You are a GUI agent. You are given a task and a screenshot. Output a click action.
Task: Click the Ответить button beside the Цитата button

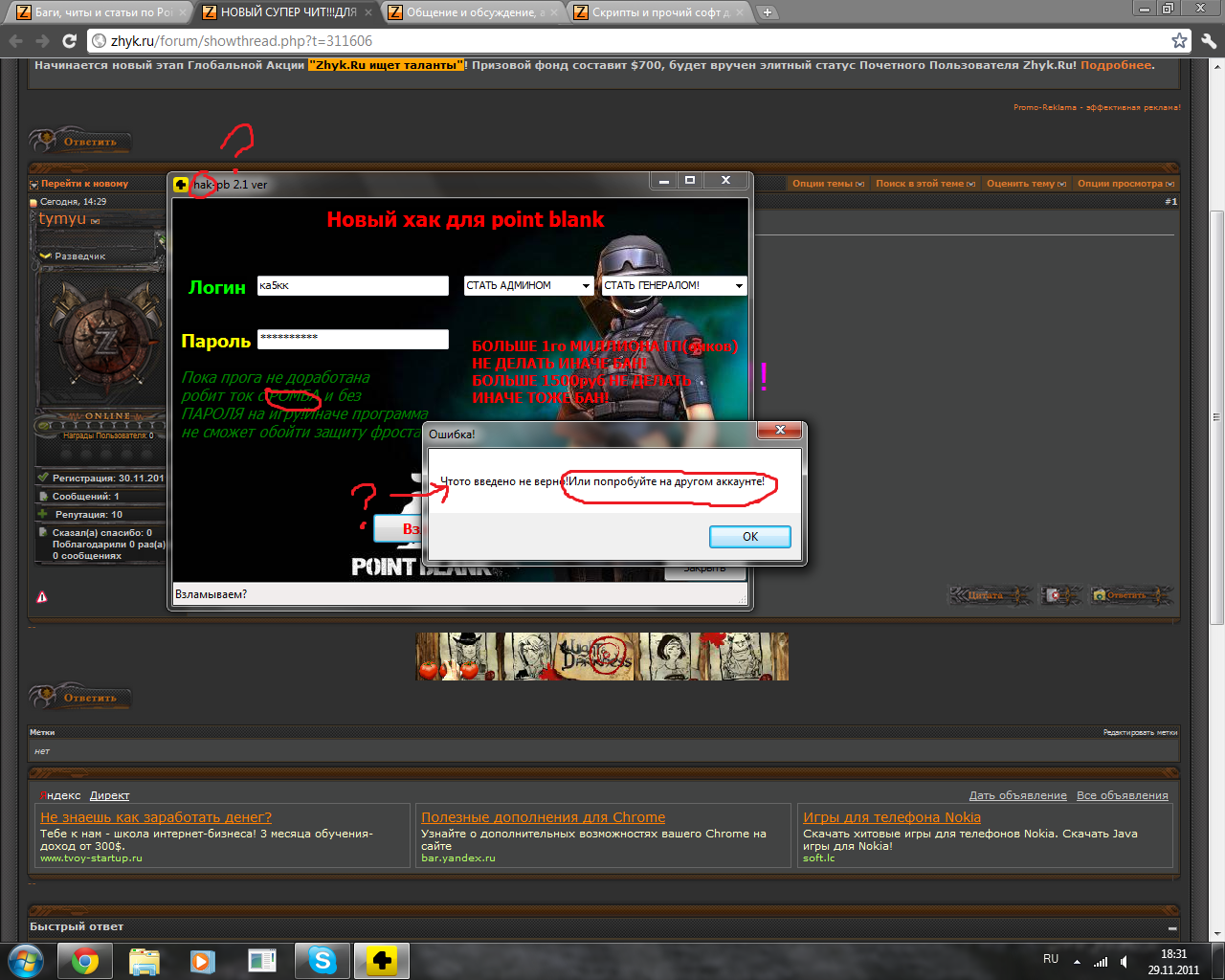(x=1131, y=595)
